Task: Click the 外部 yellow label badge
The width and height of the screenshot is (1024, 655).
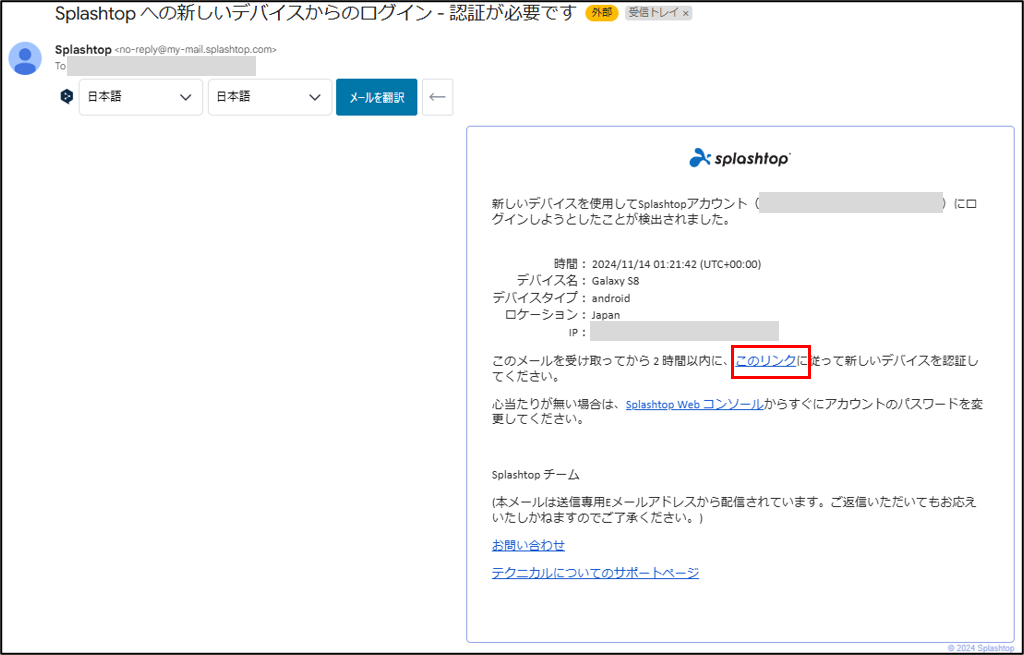Action: [x=601, y=13]
